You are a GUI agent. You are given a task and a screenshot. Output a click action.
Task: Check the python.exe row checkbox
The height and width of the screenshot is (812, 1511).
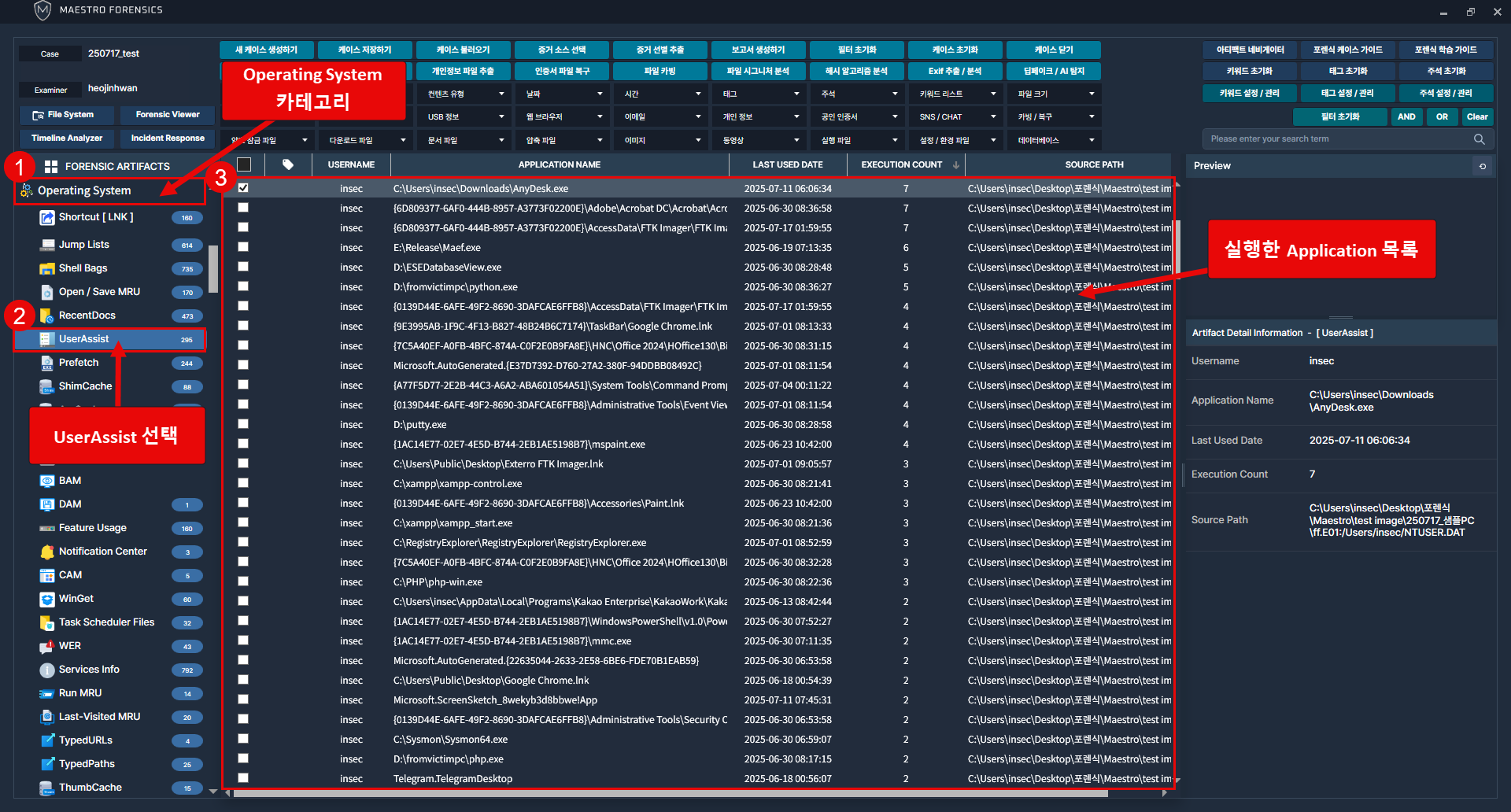[x=243, y=286]
